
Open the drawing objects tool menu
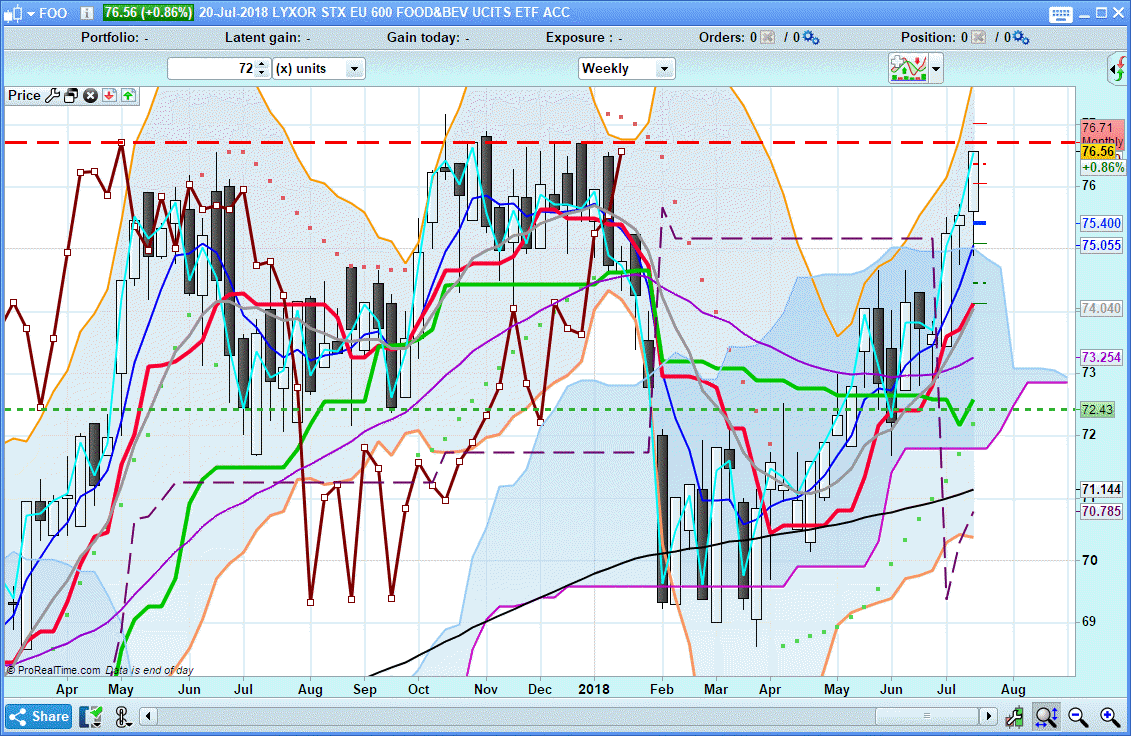(123, 717)
